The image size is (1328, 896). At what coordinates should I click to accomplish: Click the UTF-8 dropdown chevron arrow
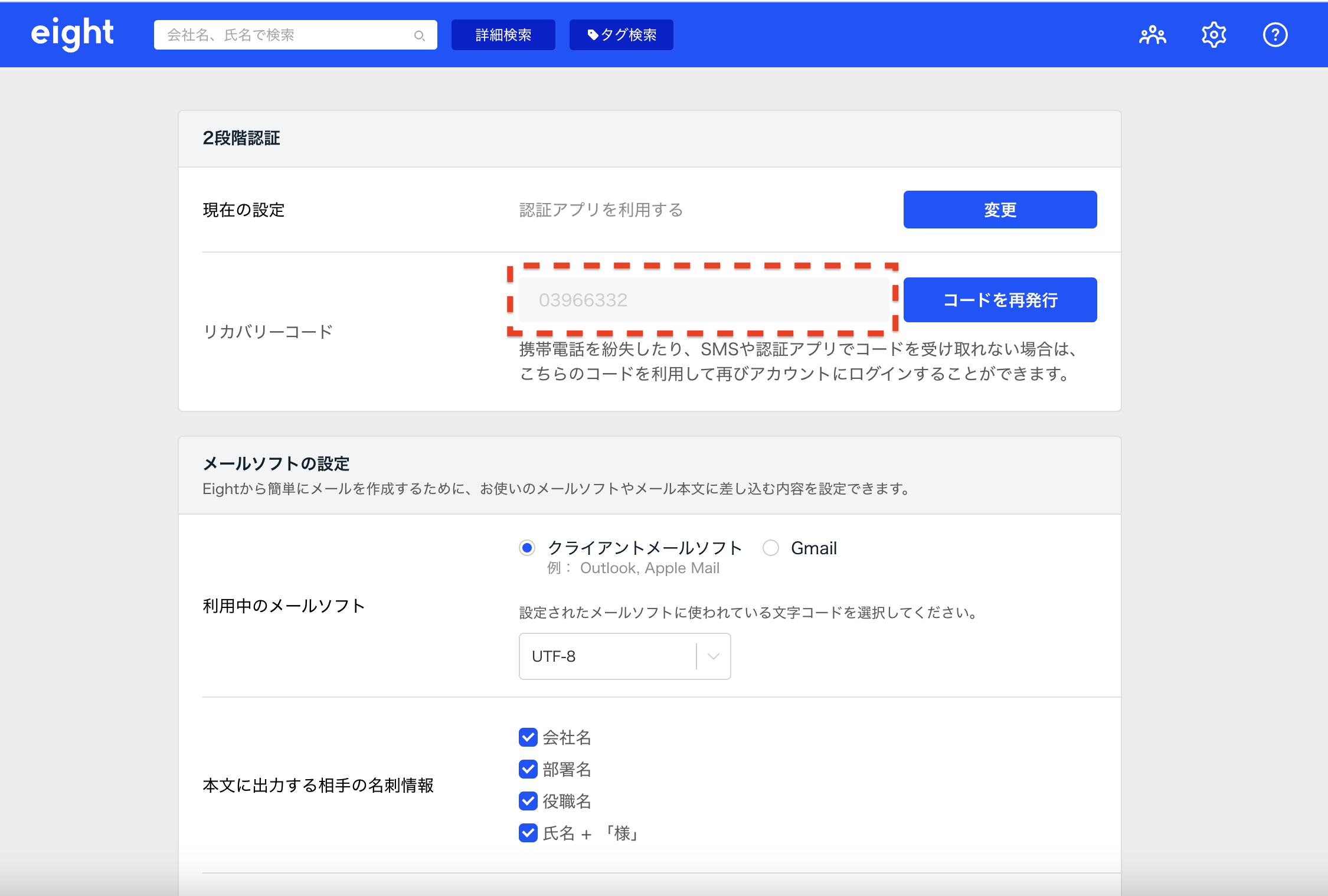tap(713, 656)
